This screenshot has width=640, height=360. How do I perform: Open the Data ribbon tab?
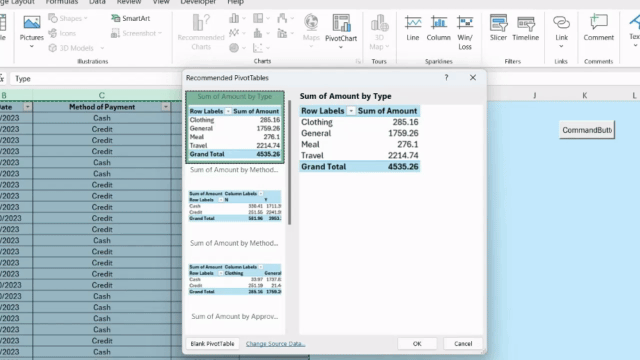click(97, 2)
